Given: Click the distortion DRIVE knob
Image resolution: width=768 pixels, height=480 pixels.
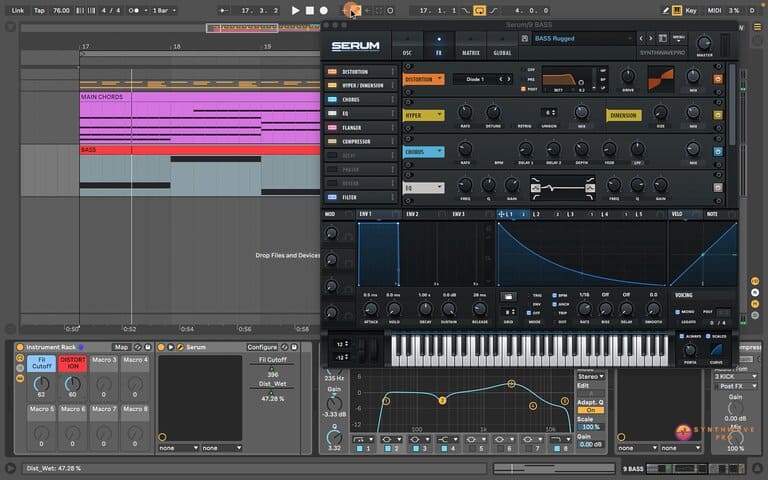Looking at the screenshot, I should pos(628,76).
